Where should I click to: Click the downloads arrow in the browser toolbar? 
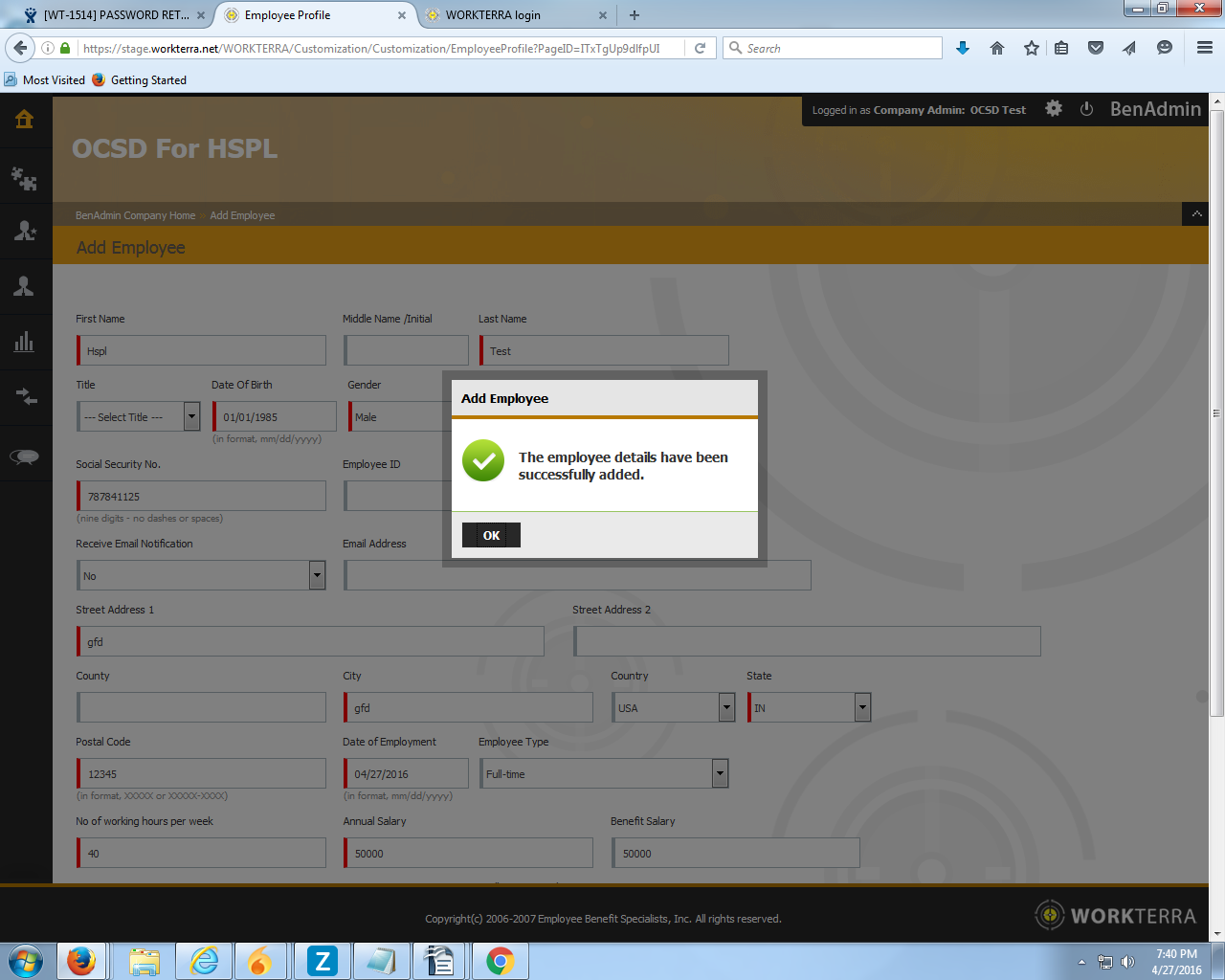tap(962, 47)
